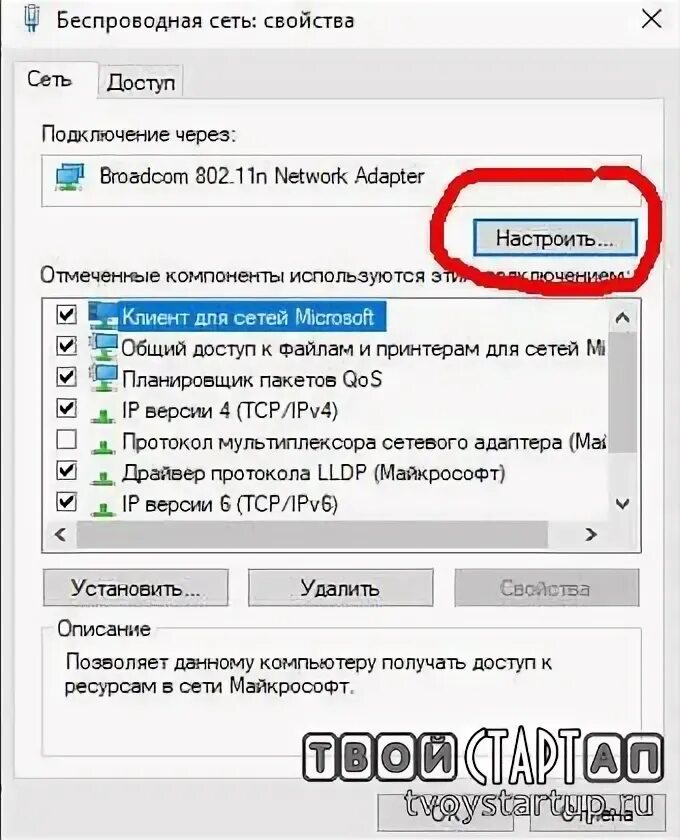680x840 pixels.
Task: Click the horizontal scroll right arrow
Action: click(x=591, y=534)
